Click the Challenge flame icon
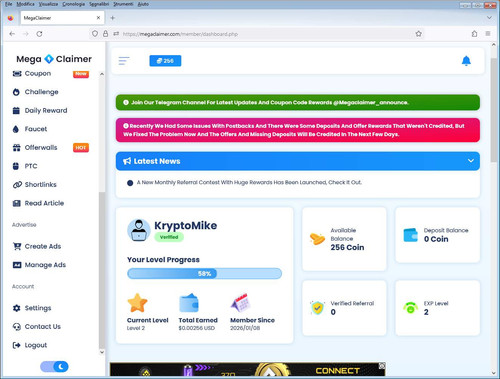 click(16, 92)
